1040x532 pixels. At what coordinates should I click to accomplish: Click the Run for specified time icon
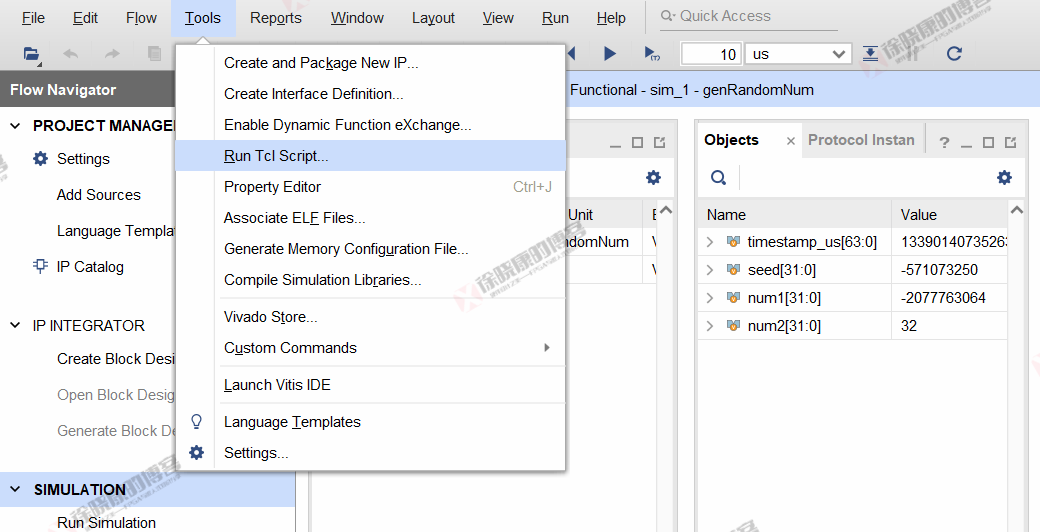652,54
